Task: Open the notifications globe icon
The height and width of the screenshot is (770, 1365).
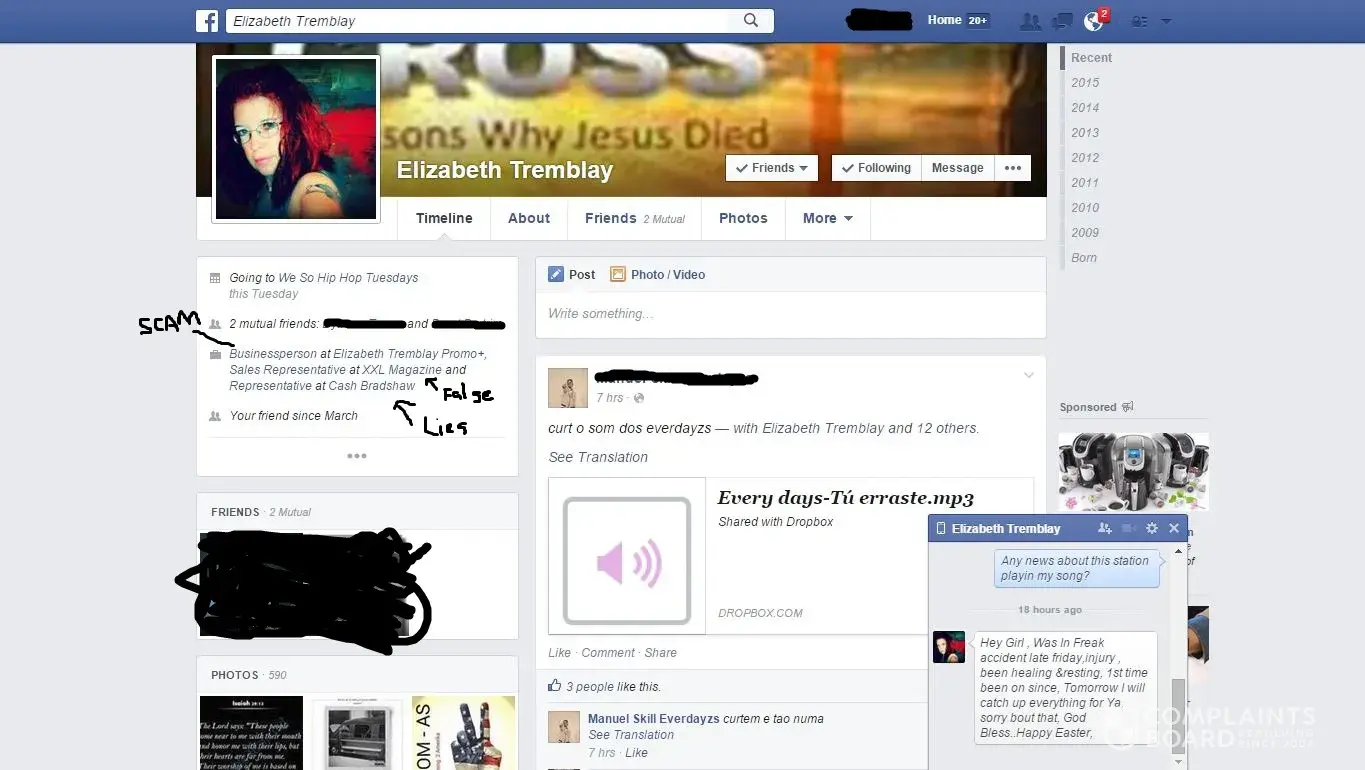Action: [1094, 21]
